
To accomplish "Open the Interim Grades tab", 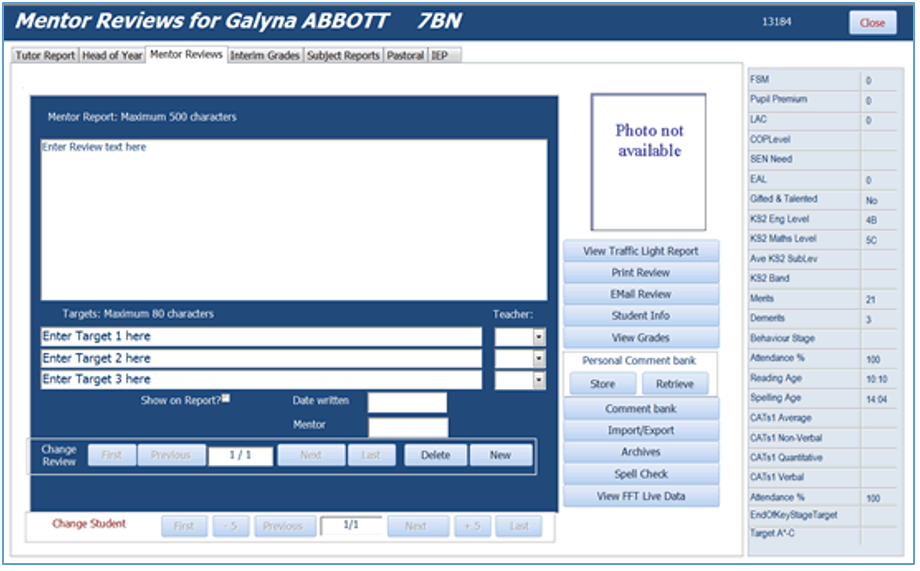I will tap(265, 55).
